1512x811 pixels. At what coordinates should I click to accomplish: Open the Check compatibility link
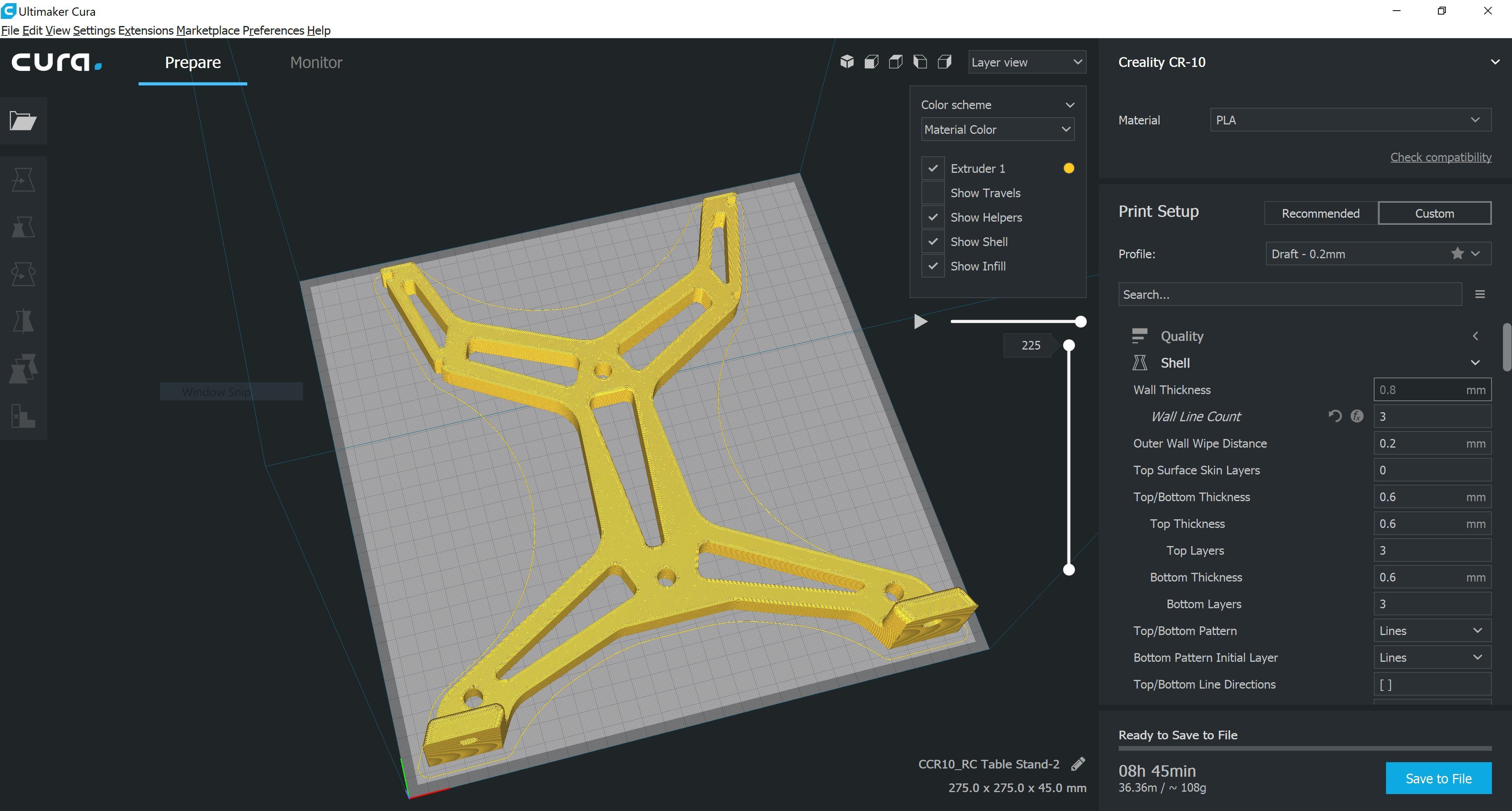point(1440,157)
